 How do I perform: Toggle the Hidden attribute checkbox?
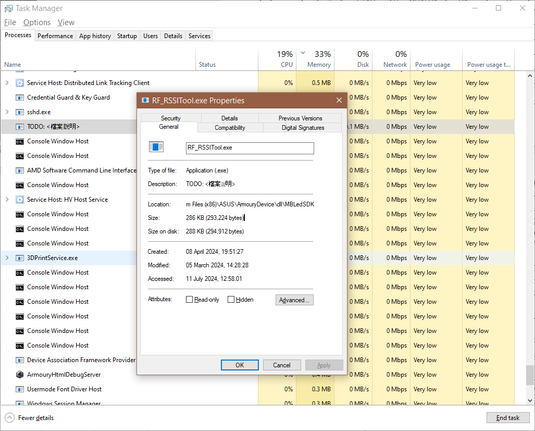pyautogui.click(x=231, y=300)
